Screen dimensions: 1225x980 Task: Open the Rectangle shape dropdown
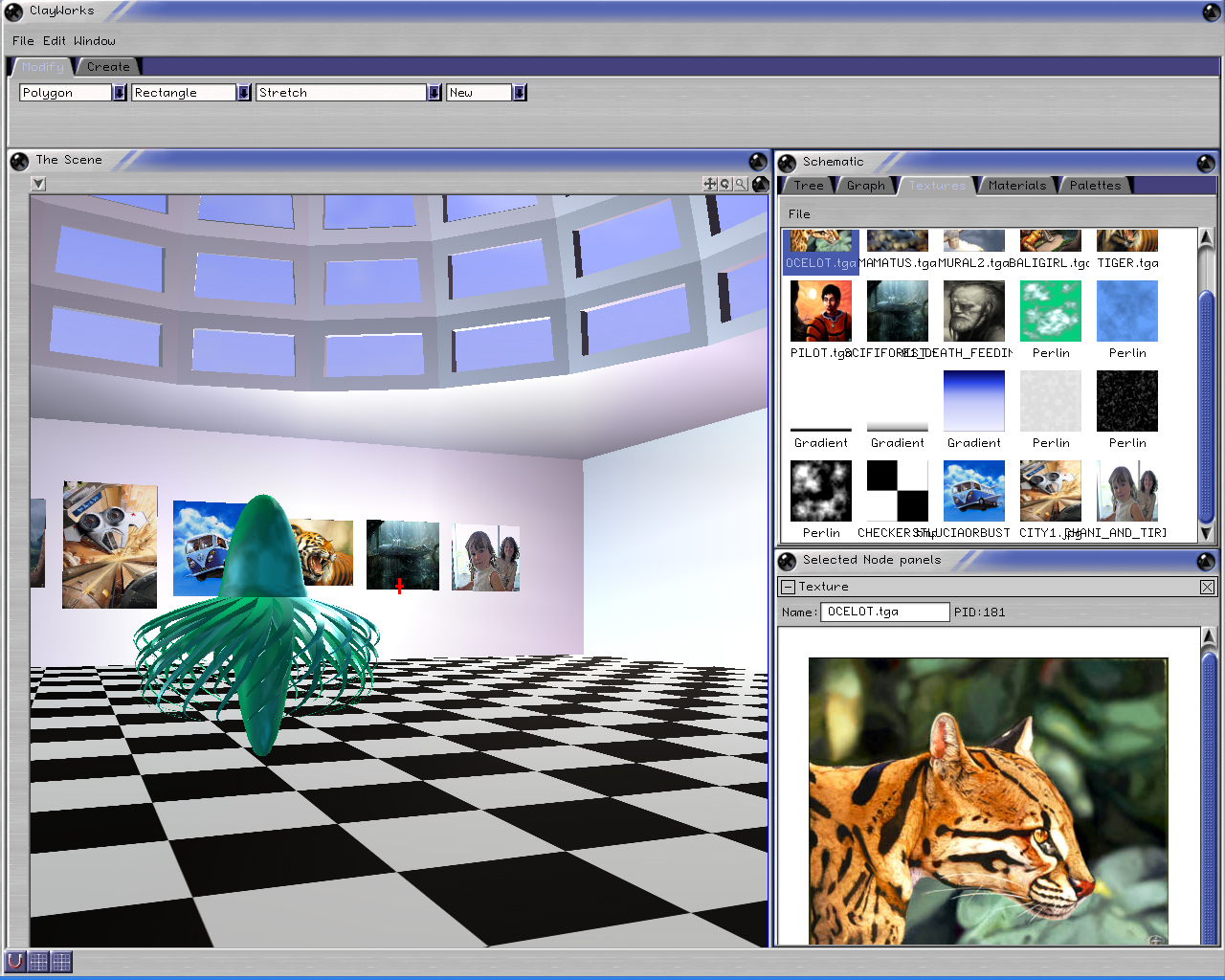[244, 93]
